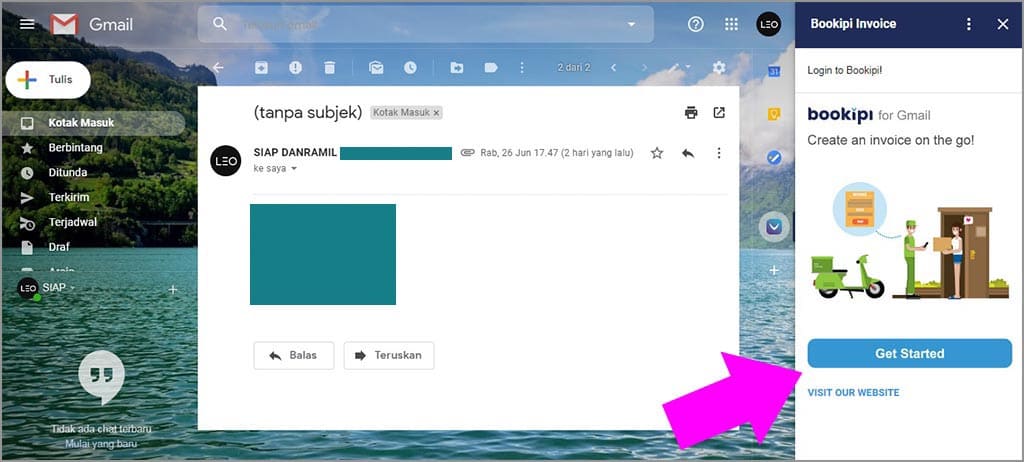Open the help question mark icon
The height and width of the screenshot is (462, 1024).
point(696,25)
